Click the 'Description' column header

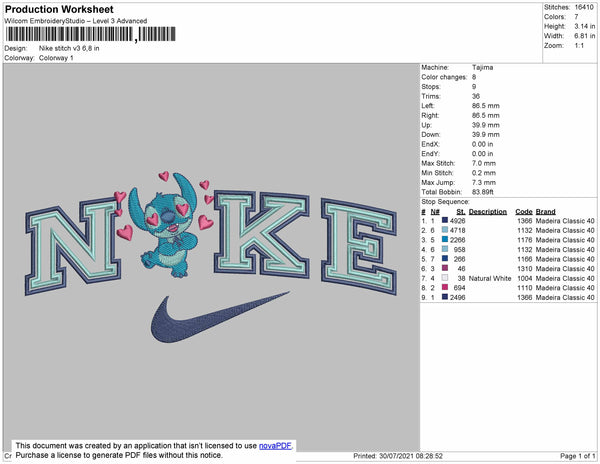(x=488, y=212)
